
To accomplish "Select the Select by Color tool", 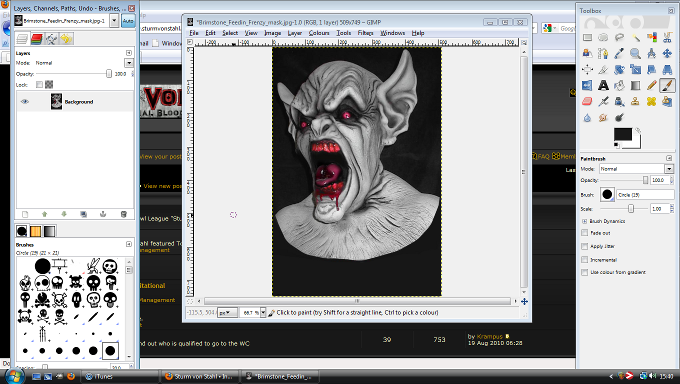I will 651,38.
